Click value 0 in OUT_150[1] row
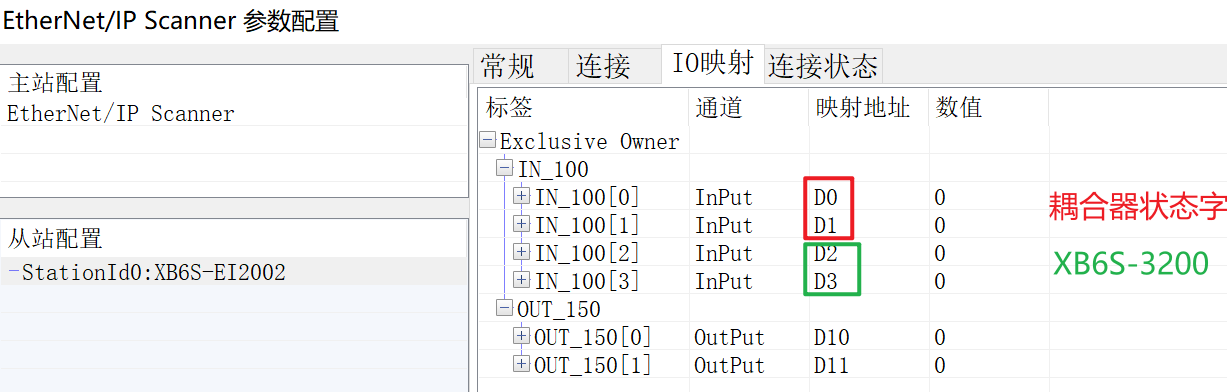1227x392 pixels. coord(940,366)
